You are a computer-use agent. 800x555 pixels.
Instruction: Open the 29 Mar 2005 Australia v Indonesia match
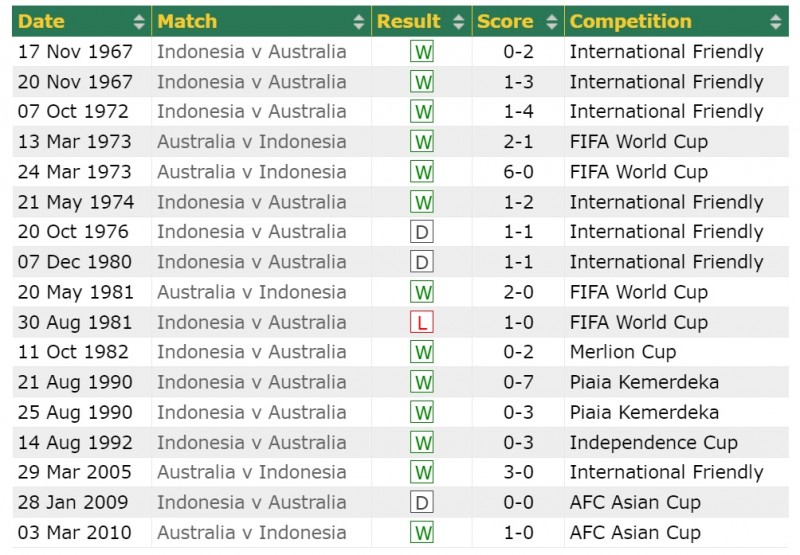251,472
